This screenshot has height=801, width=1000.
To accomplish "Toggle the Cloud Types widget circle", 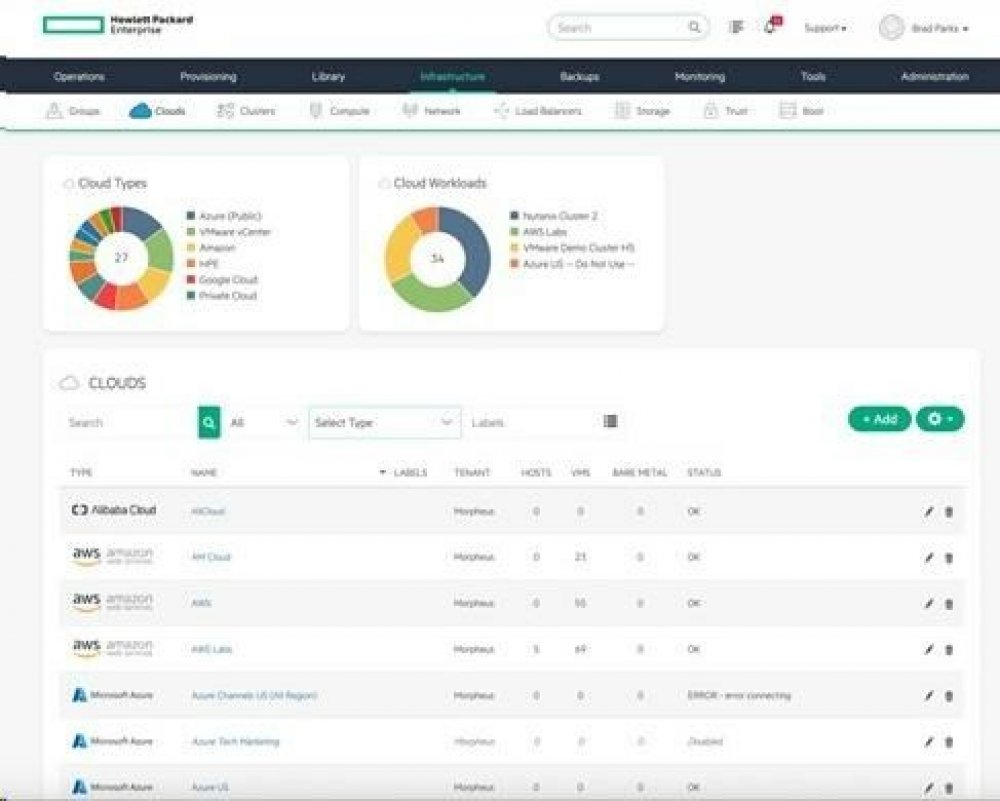I will (x=69, y=184).
